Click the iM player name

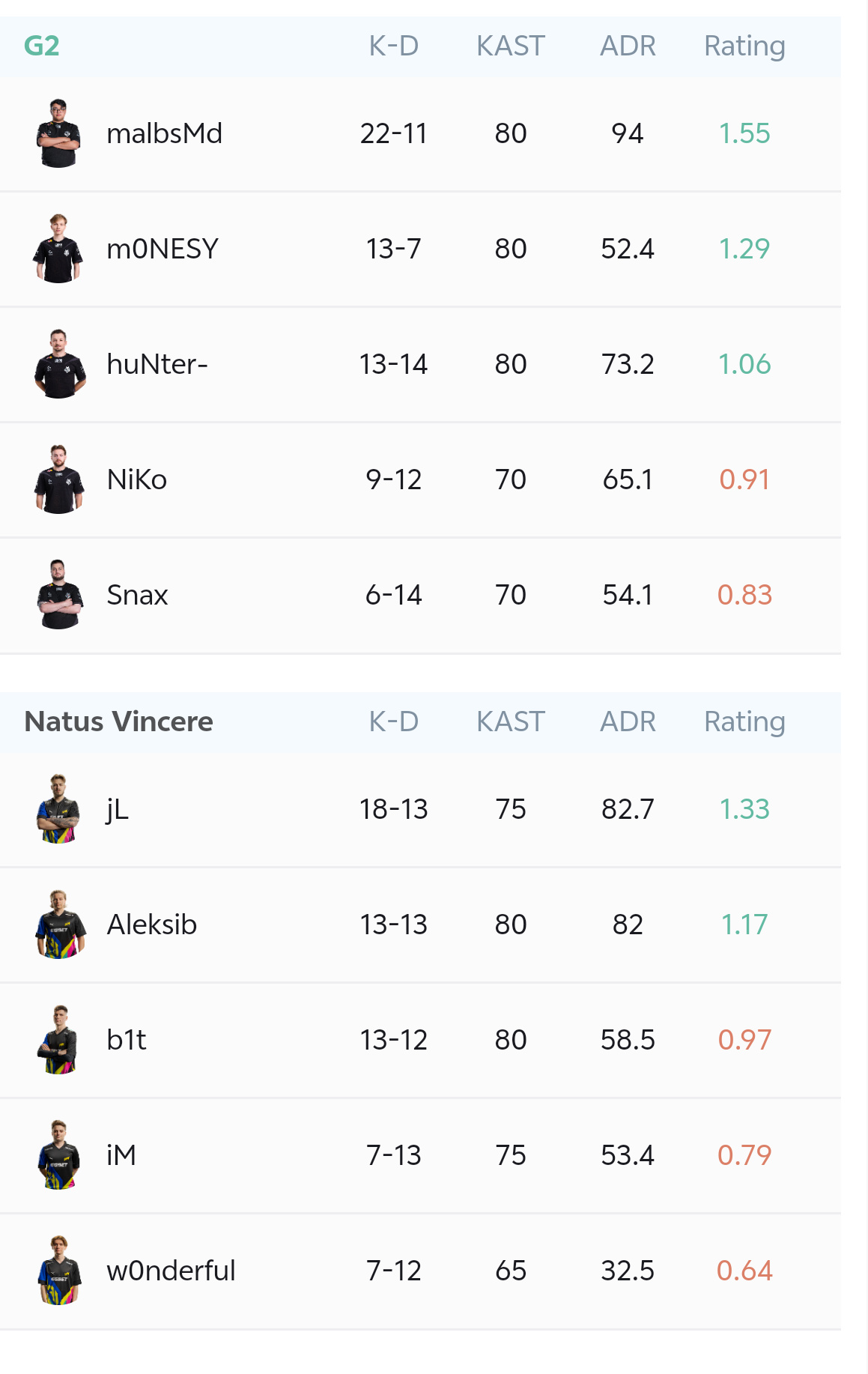click(121, 1155)
